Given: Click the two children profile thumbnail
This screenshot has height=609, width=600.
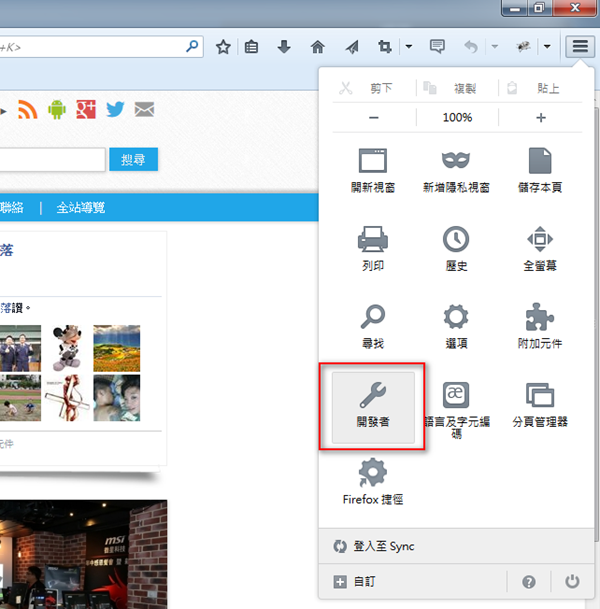Looking at the screenshot, I should [x=117, y=398].
